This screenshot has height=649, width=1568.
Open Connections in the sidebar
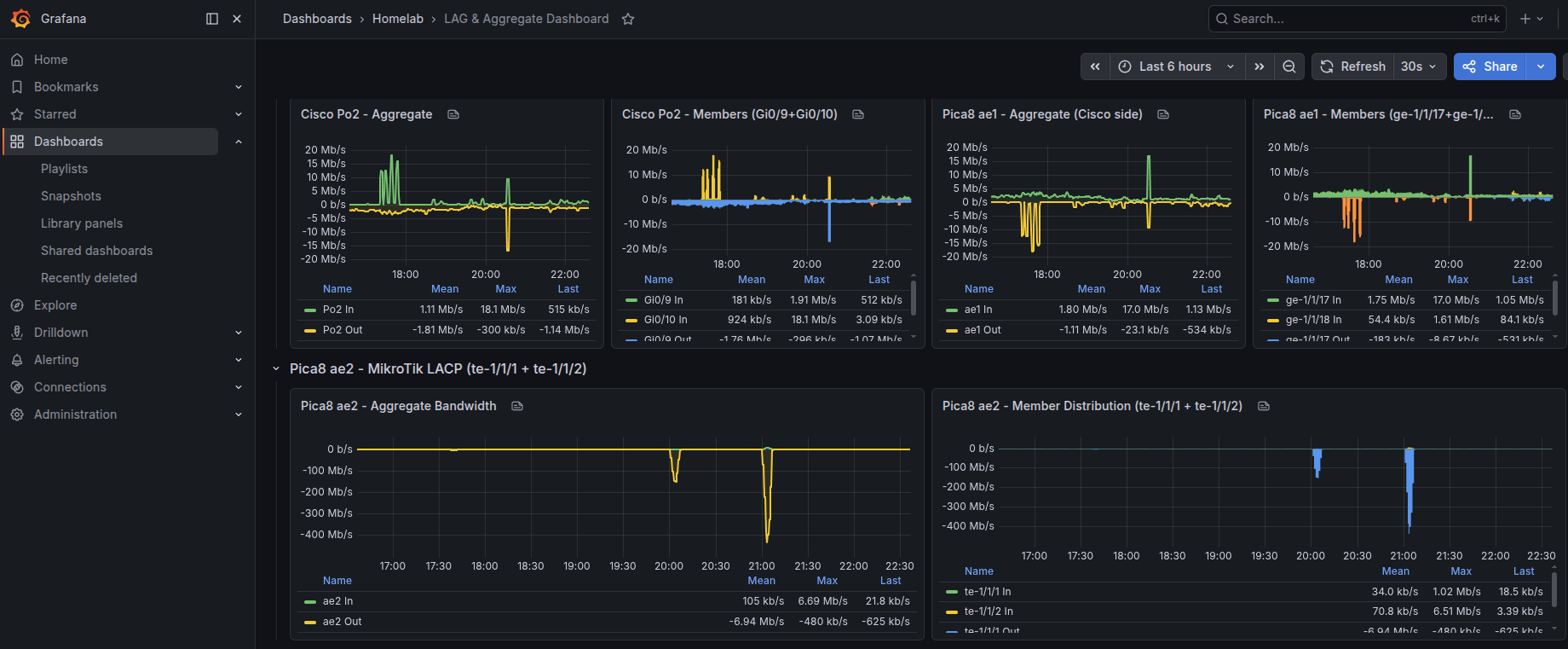tap(70, 387)
